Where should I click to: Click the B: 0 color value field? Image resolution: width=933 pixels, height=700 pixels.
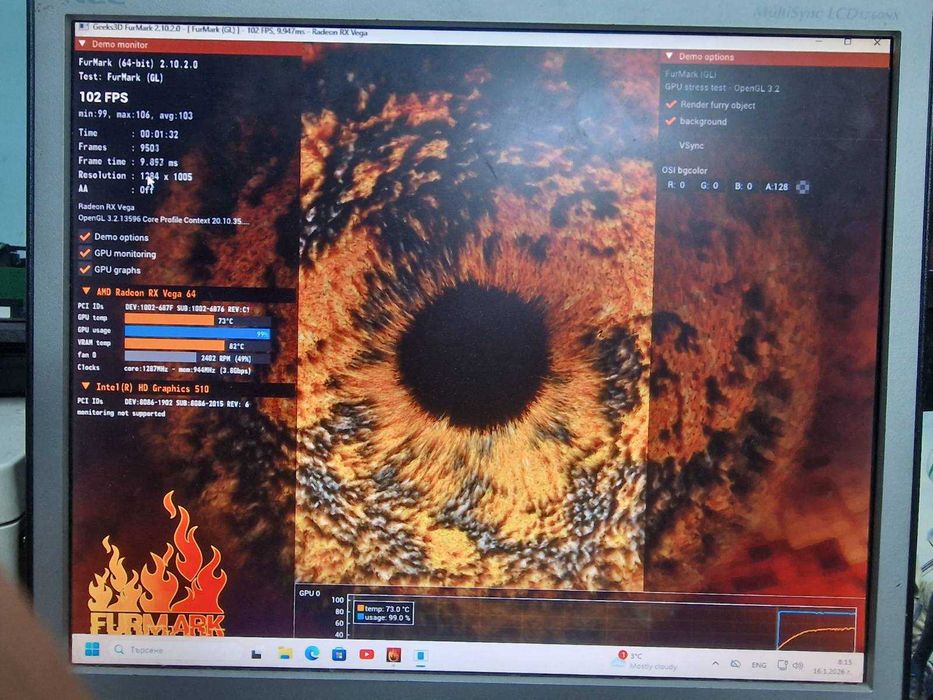point(743,186)
